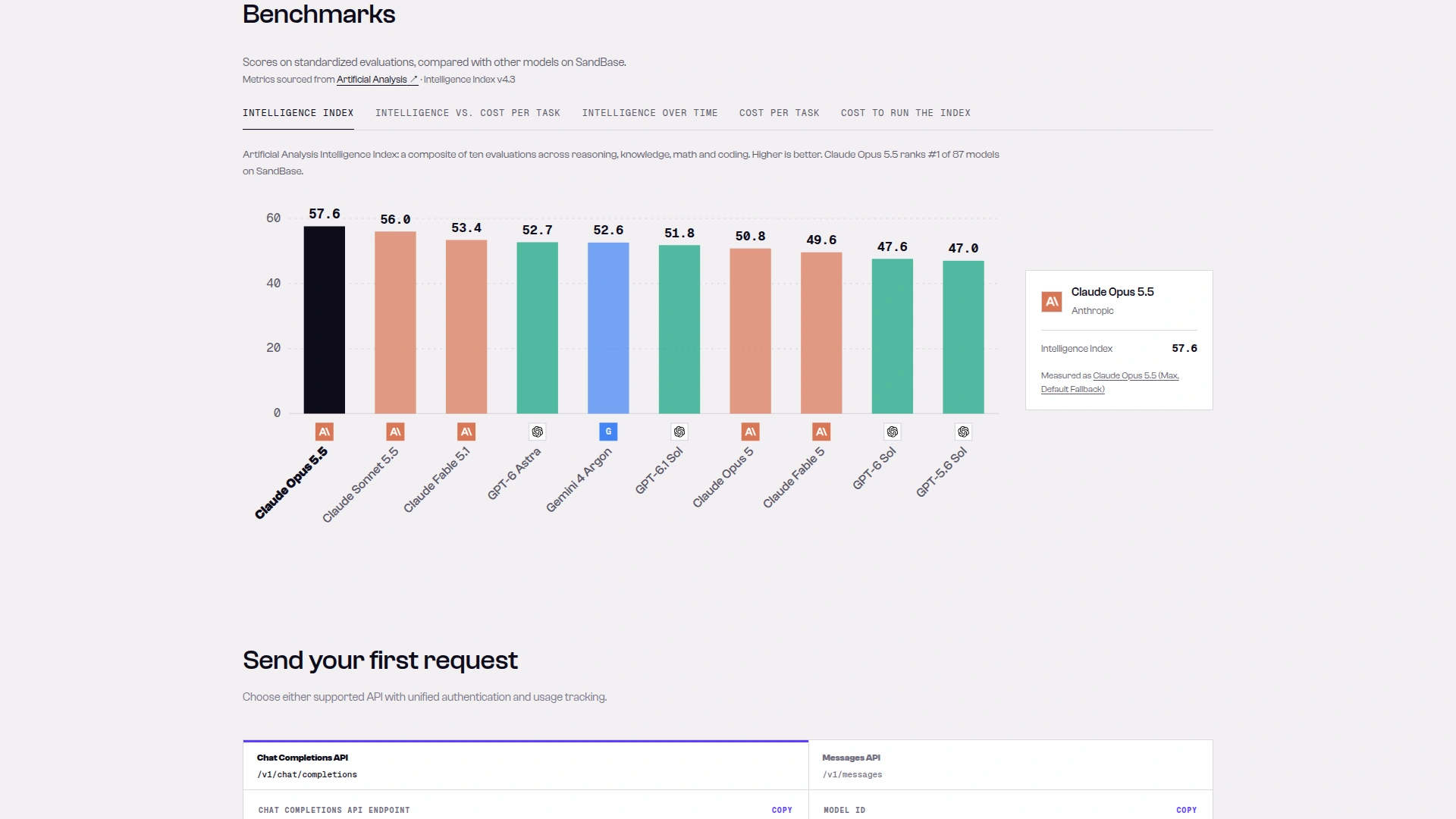
Task: Open the Cost Per Task tab
Action: 780,113
